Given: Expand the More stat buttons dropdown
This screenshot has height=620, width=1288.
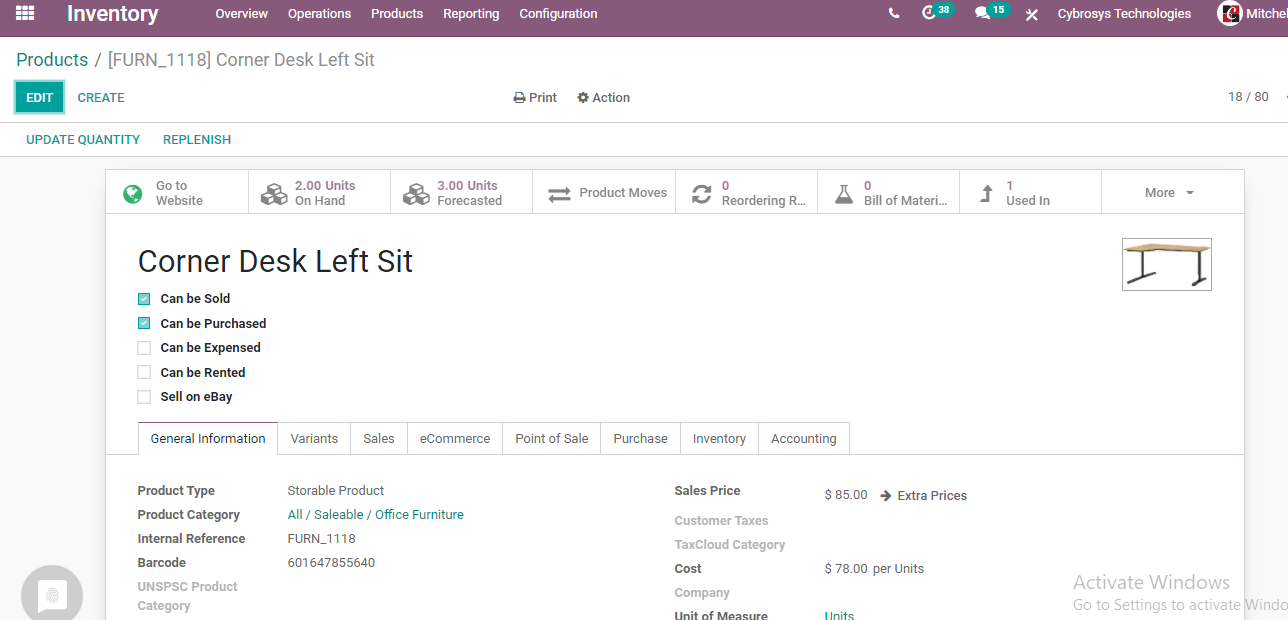Looking at the screenshot, I should pos(1172,192).
